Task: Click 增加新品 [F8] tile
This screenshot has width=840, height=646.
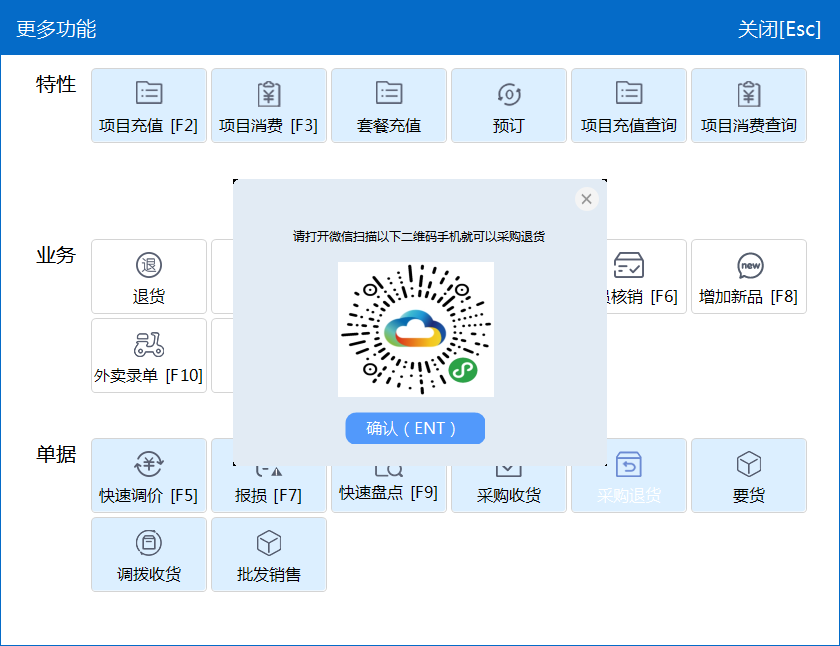Action: pos(749,276)
